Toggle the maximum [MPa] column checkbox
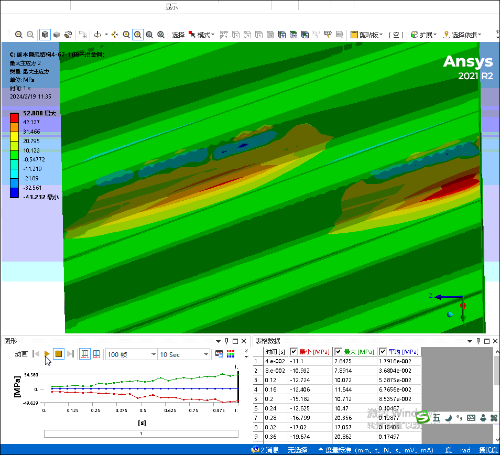 (338, 352)
